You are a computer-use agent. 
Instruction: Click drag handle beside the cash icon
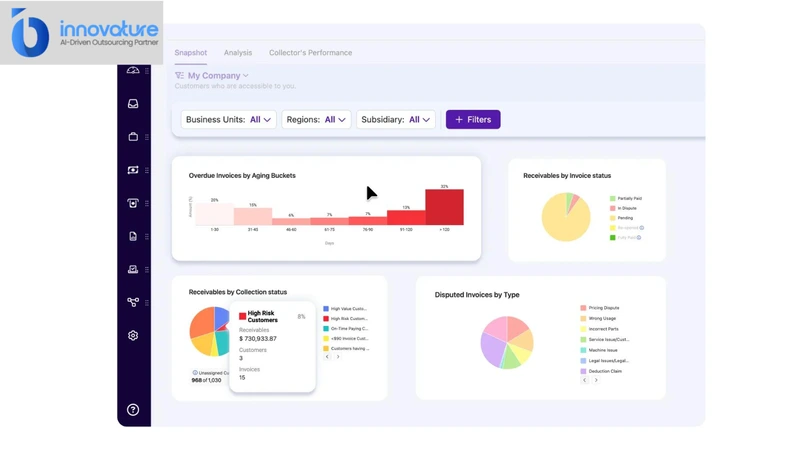(147, 170)
